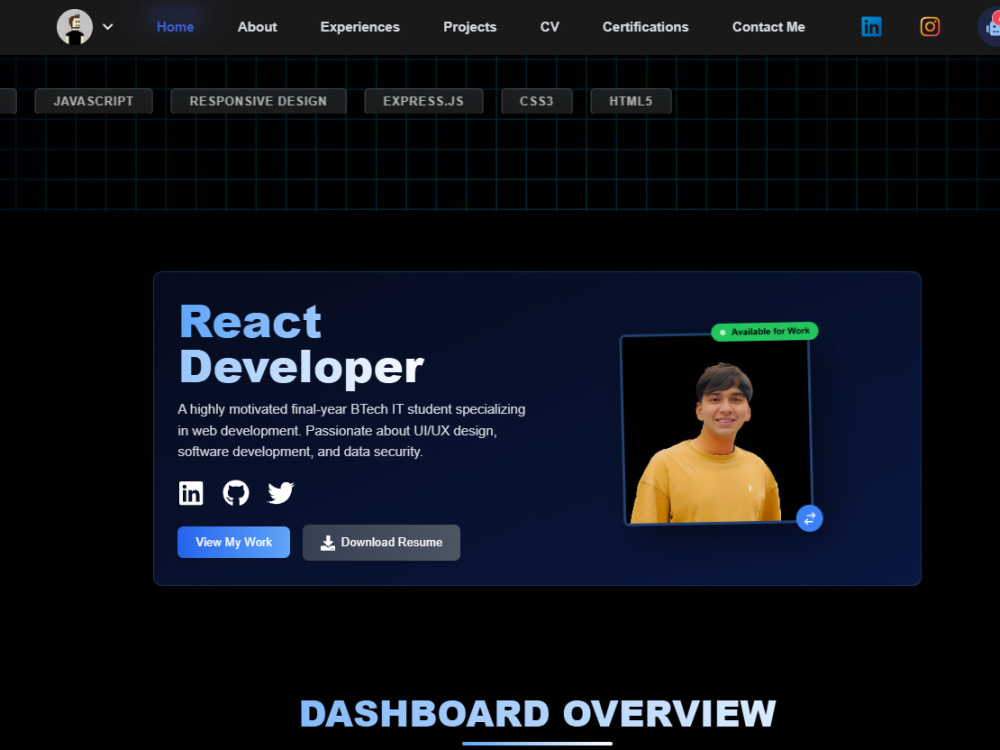Click the Download Resume button

pyautogui.click(x=381, y=543)
